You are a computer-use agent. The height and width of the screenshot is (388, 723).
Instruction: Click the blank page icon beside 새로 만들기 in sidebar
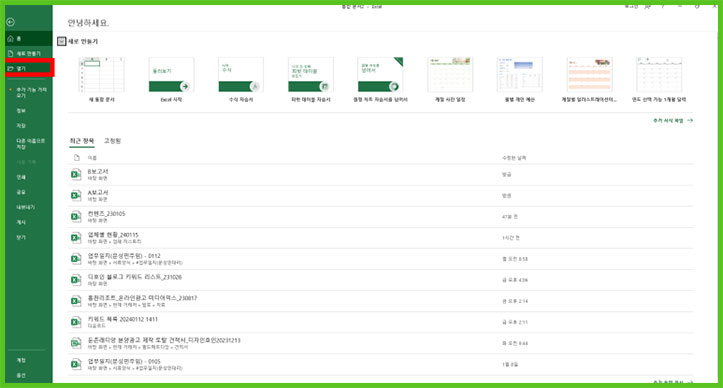click(x=11, y=54)
